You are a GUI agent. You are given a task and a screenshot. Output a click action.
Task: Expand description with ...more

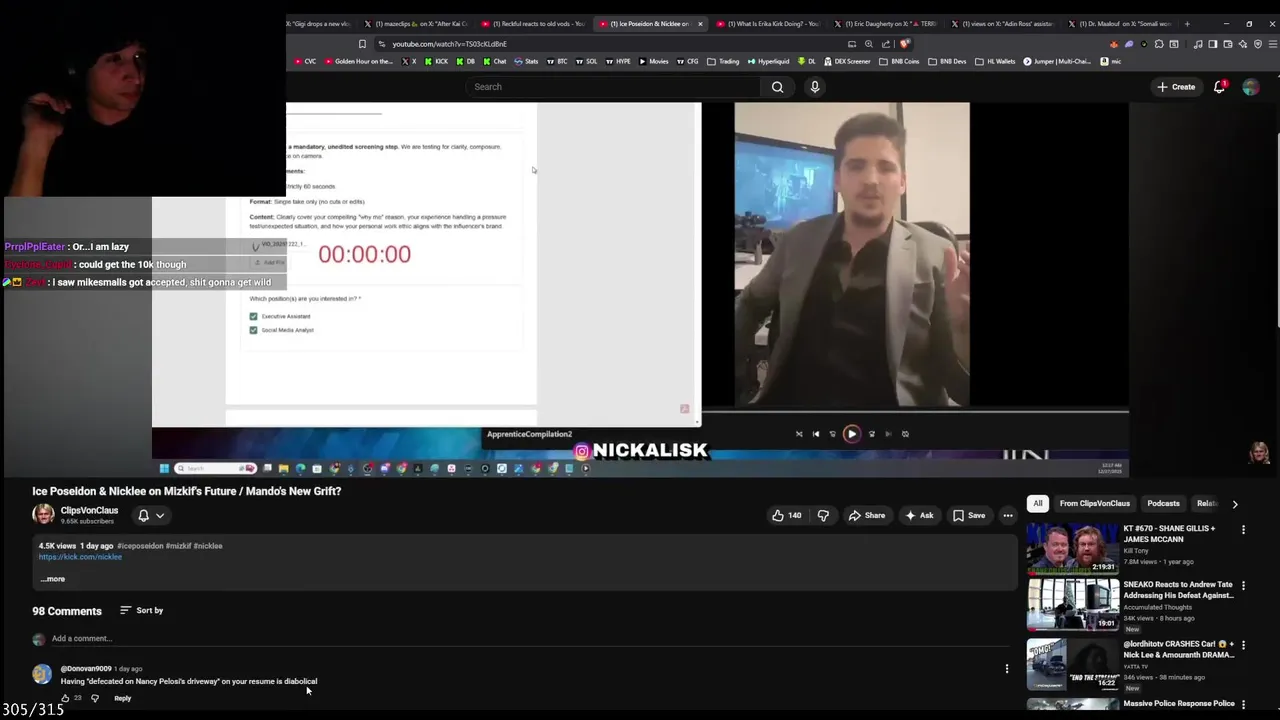point(53,579)
